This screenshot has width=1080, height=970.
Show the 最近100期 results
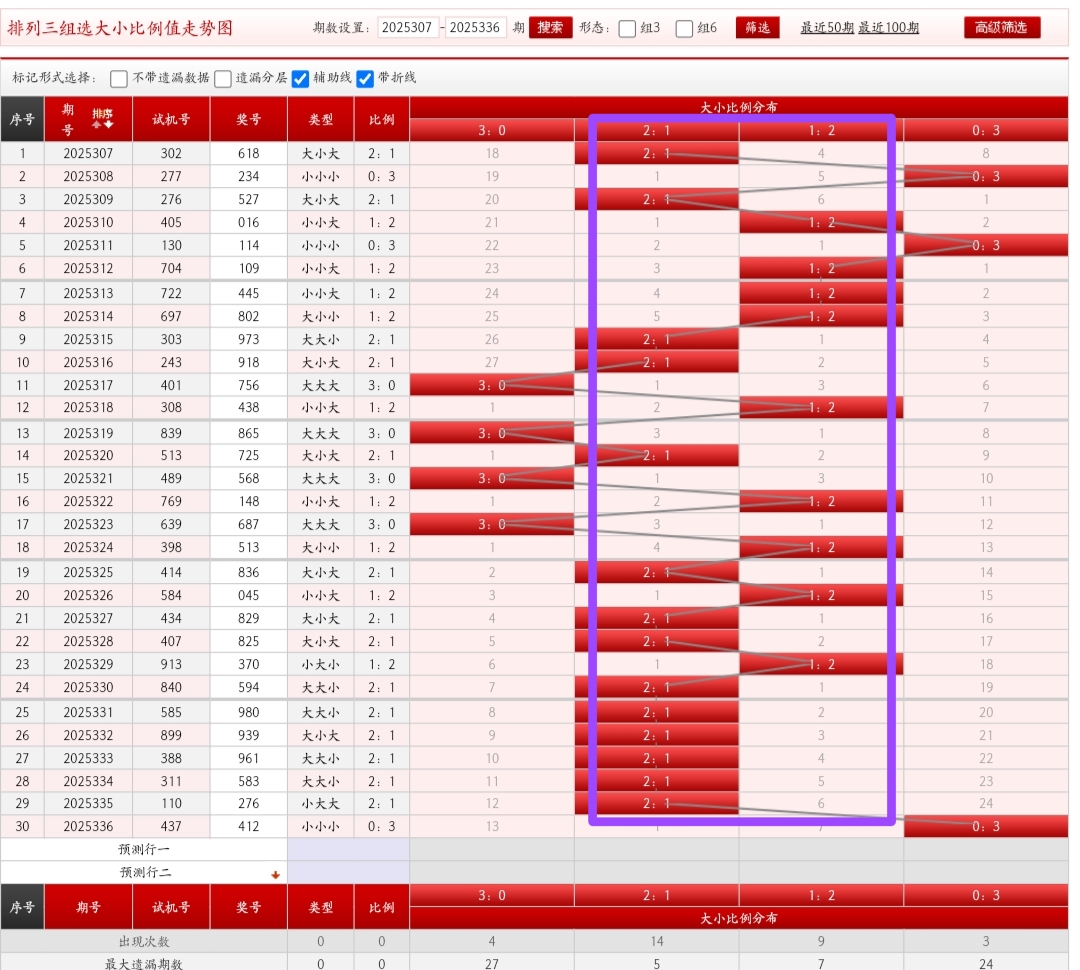coord(888,28)
